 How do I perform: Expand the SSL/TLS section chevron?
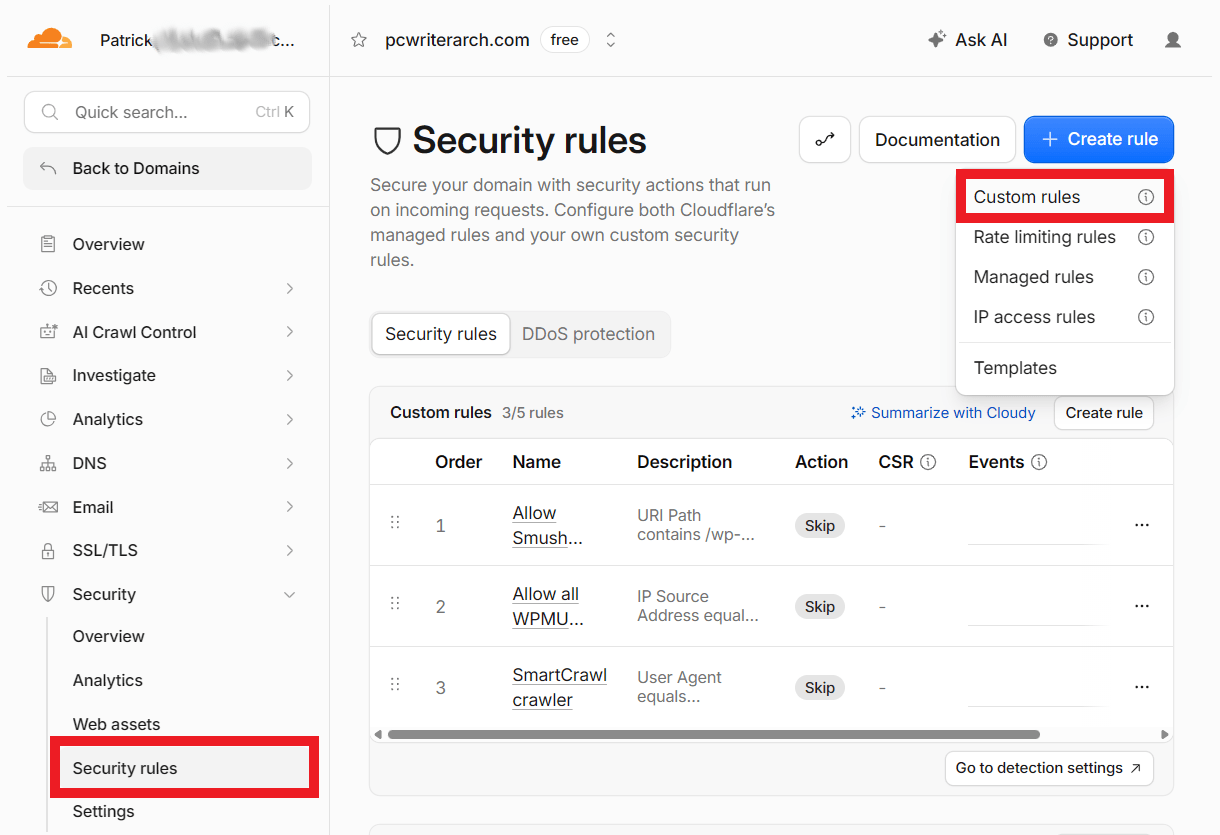(290, 550)
